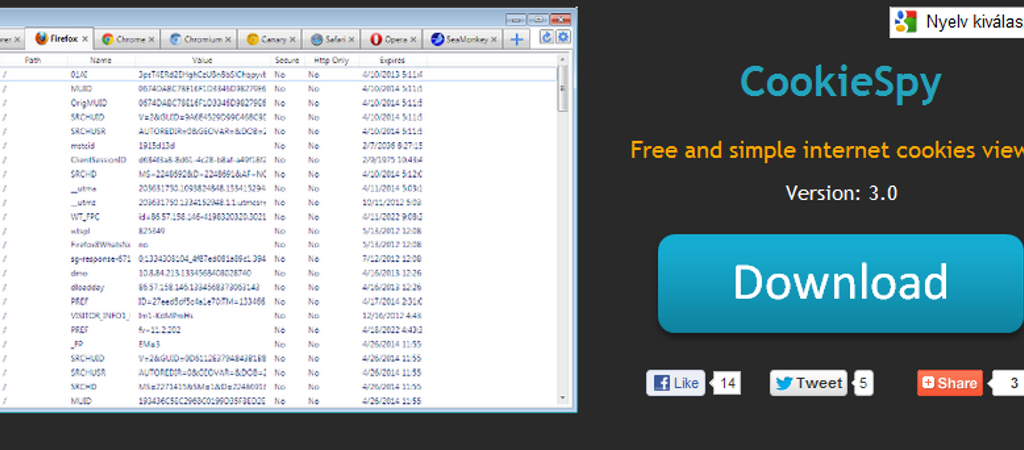The height and width of the screenshot is (450, 1024).
Task: Select the VISITOR_INFO1_ cookie name
Action: click(x=100, y=315)
